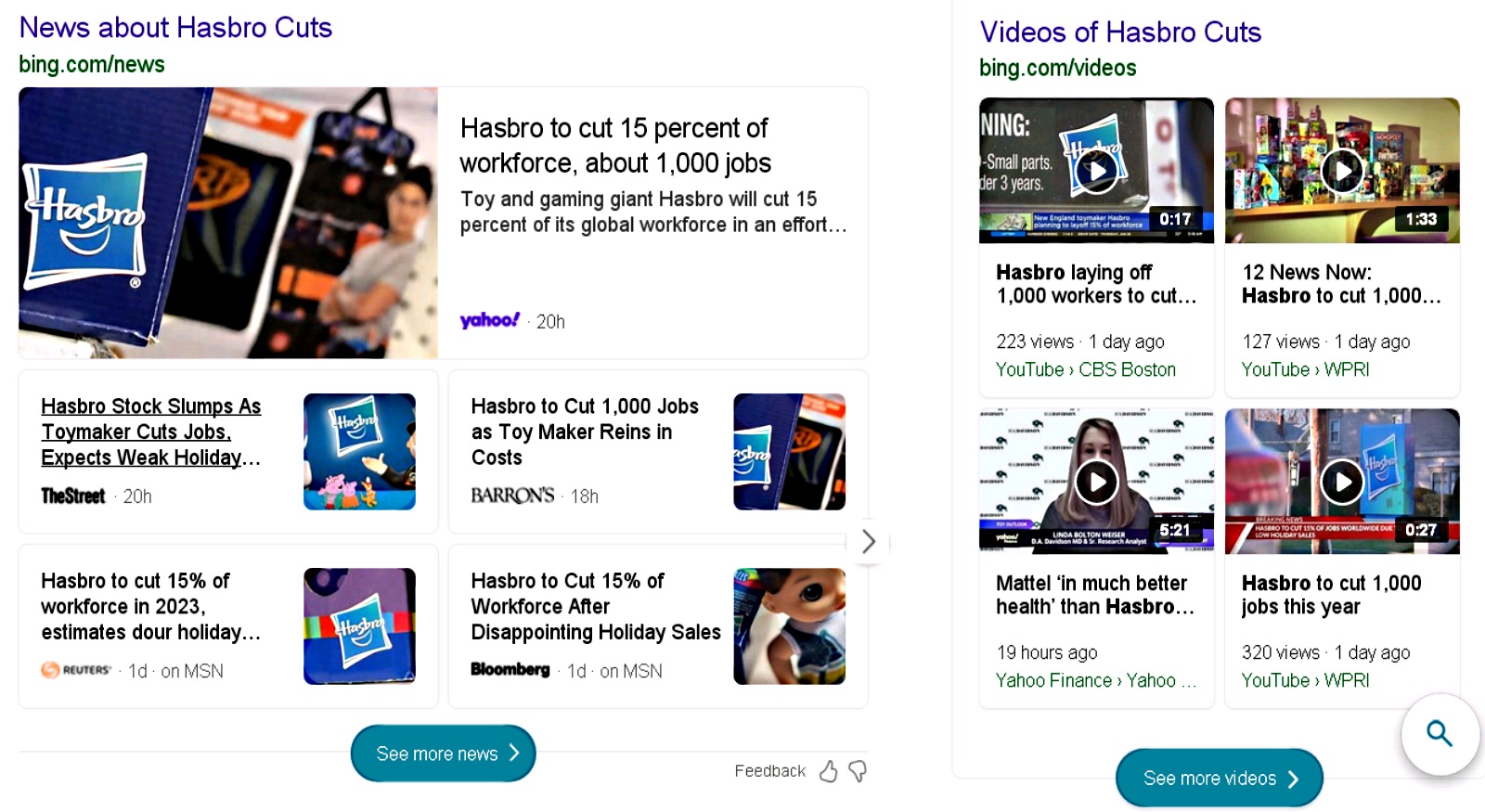1485x812 pixels.
Task: Click the 0:17 video duration badge
Action: tap(1175, 219)
